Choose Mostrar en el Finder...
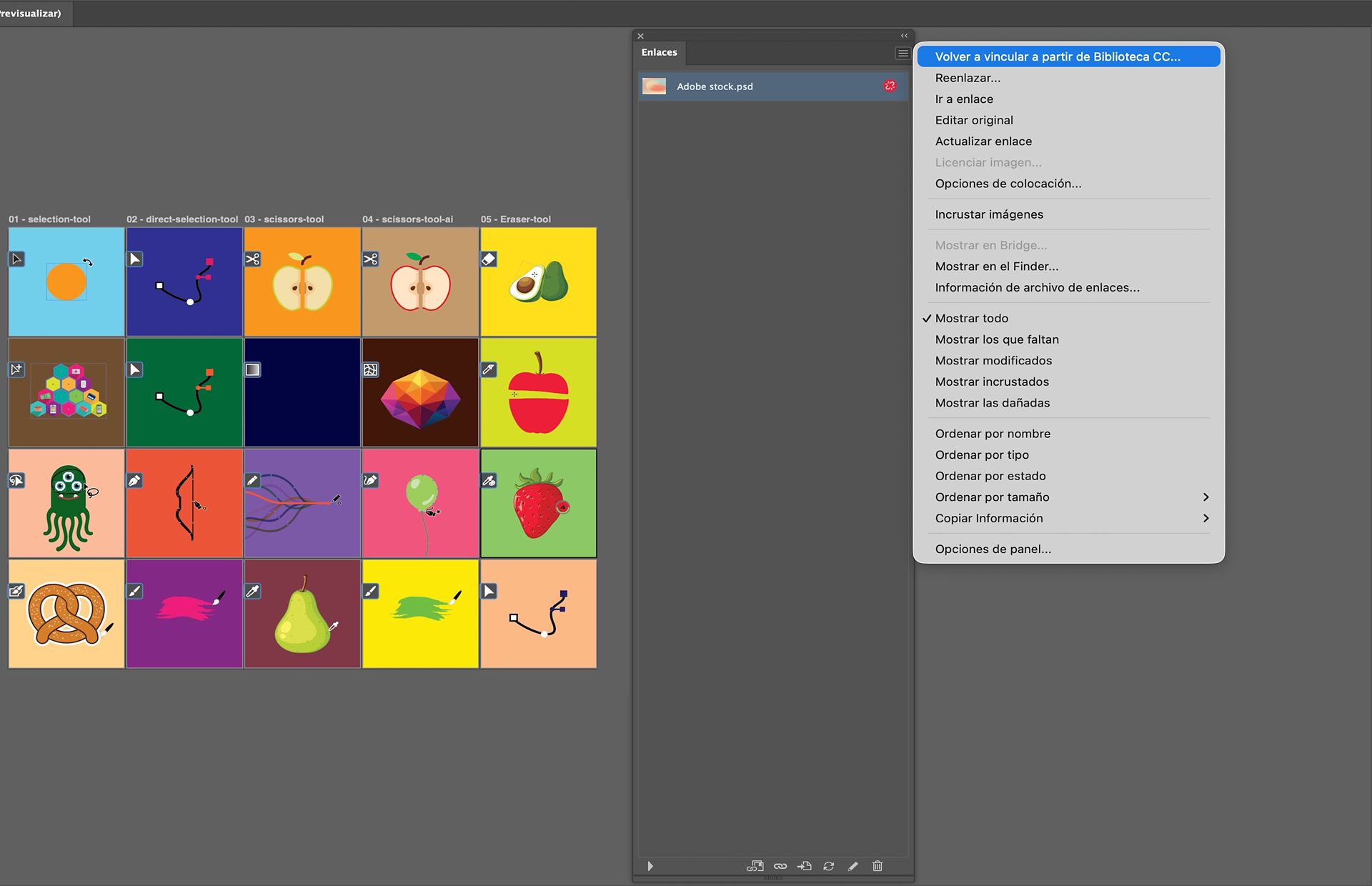 pos(1068,266)
